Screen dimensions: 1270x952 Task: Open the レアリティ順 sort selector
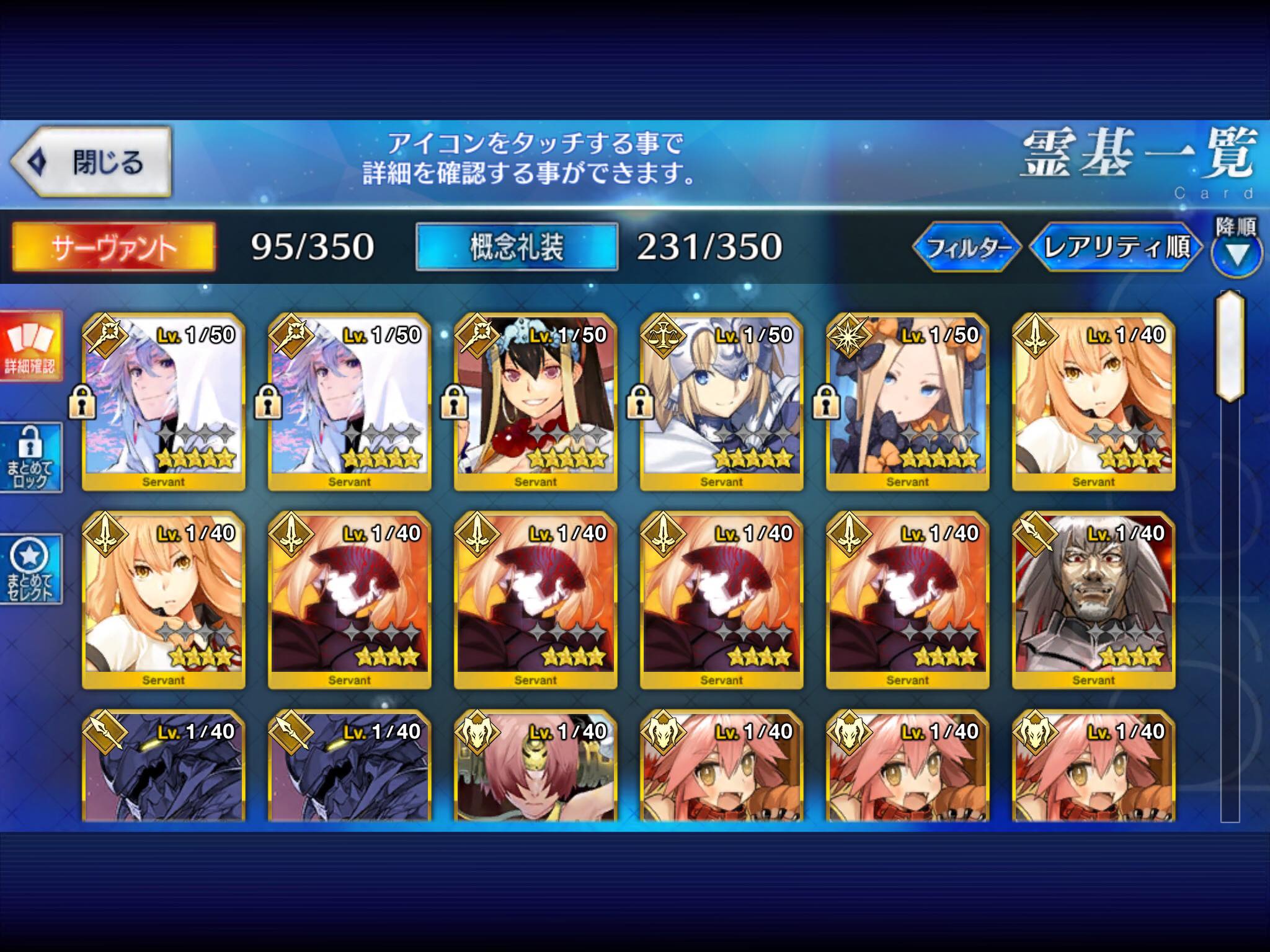tap(1116, 247)
